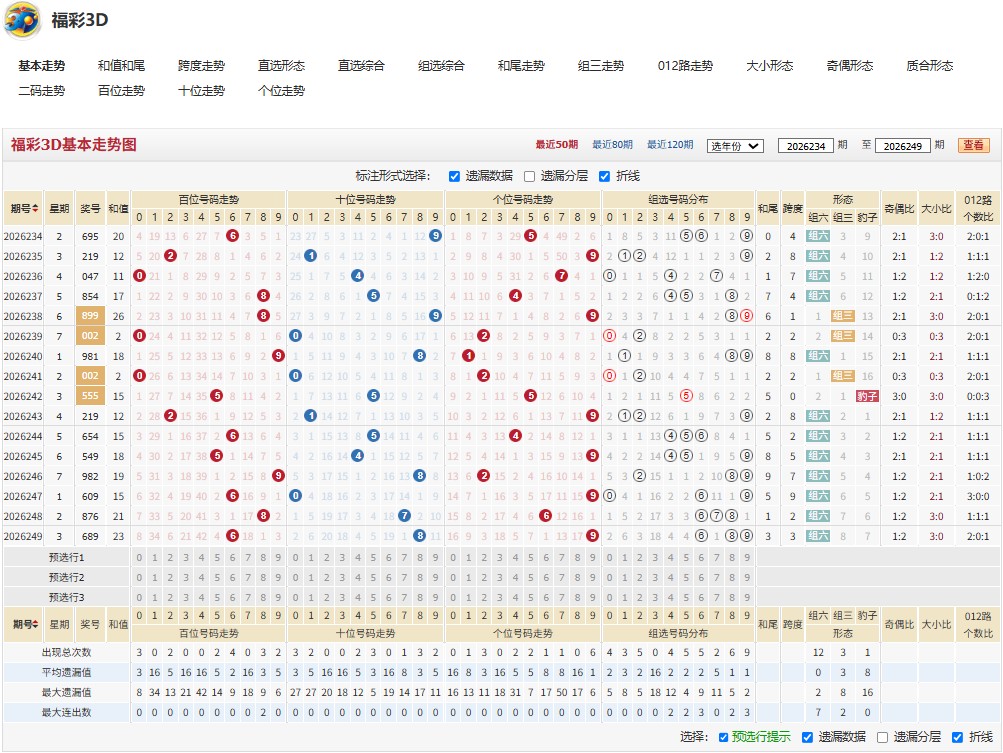Click blue ball 9 in row 2026234
The width and height of the screenshot is (1003, 753).
pyautogui.click(x=436, y=236)
